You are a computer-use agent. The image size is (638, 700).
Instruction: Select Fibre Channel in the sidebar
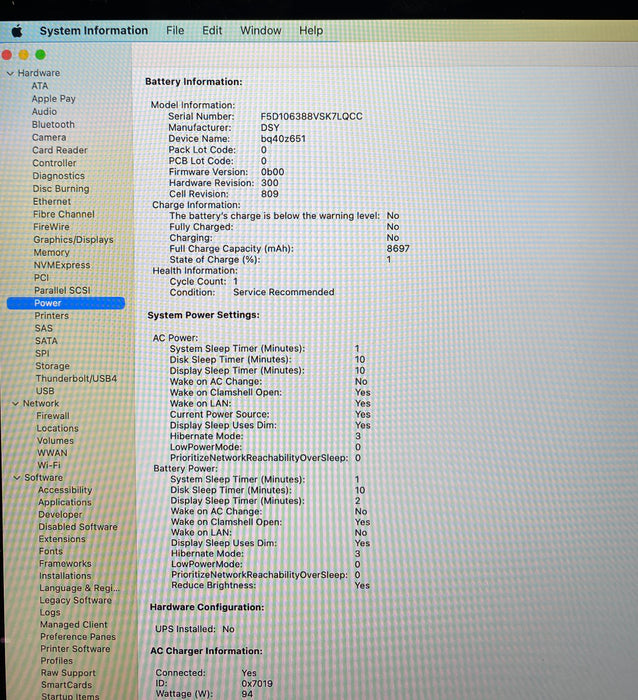[x=64, y=214]
